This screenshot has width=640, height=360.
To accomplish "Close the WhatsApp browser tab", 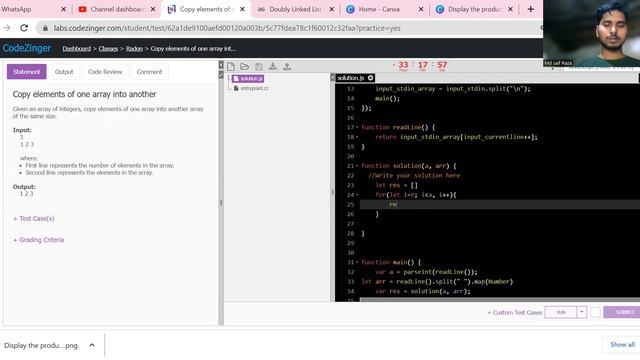I will click(63, 9).
